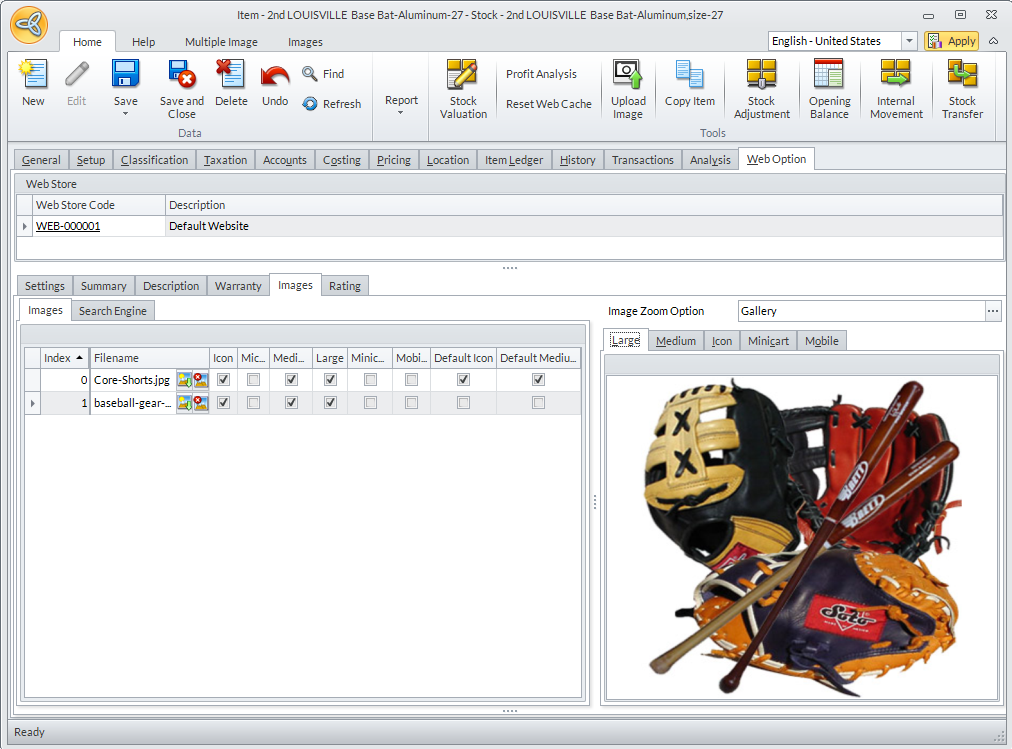Click the Copy Item icon
Image resolution: width=1012 pixels, height=749 pixels.
690,76
